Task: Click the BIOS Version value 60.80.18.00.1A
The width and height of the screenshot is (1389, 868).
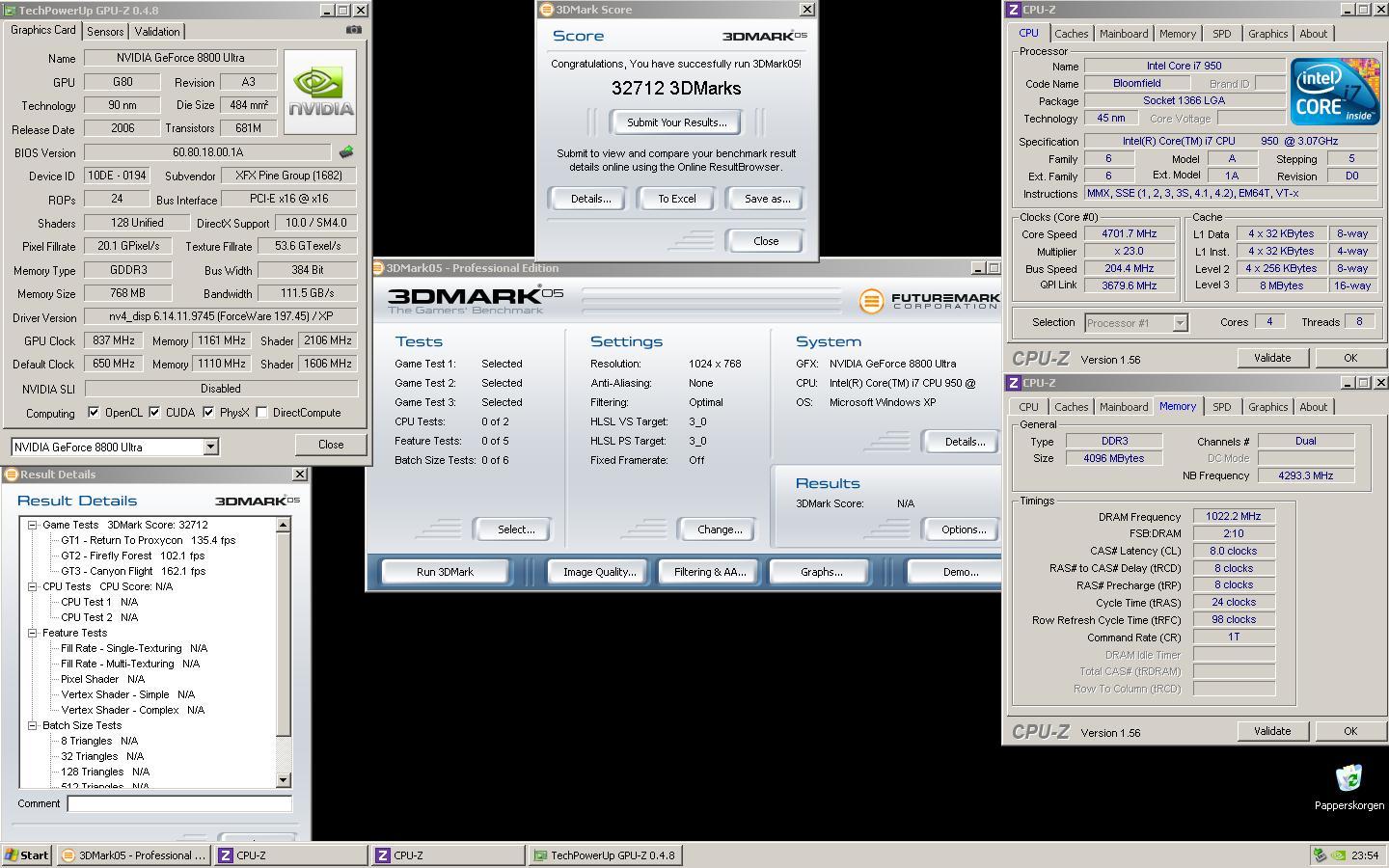Action: [207, 152]
